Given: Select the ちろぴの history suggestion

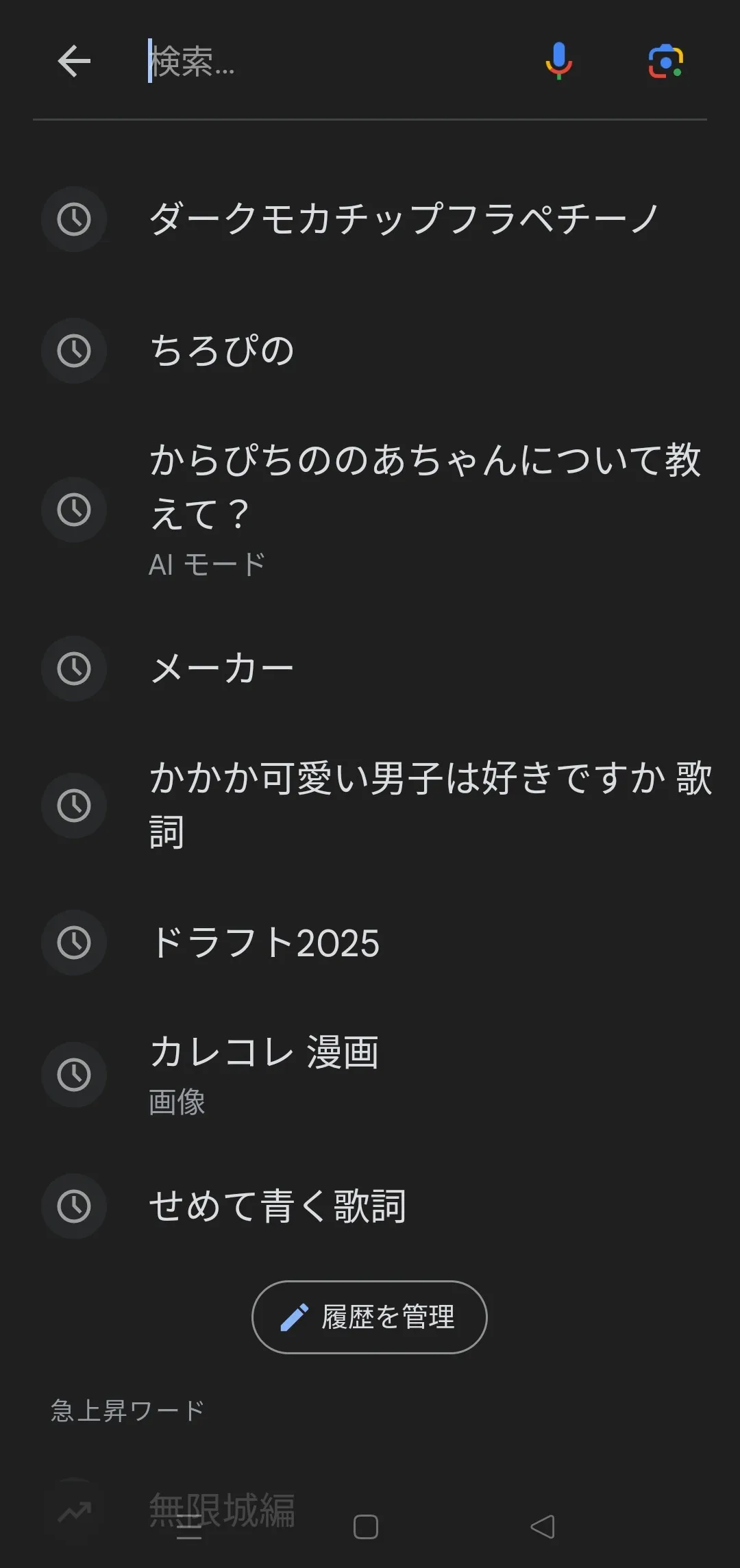Looking at the screenshot, I should (223, 351).
